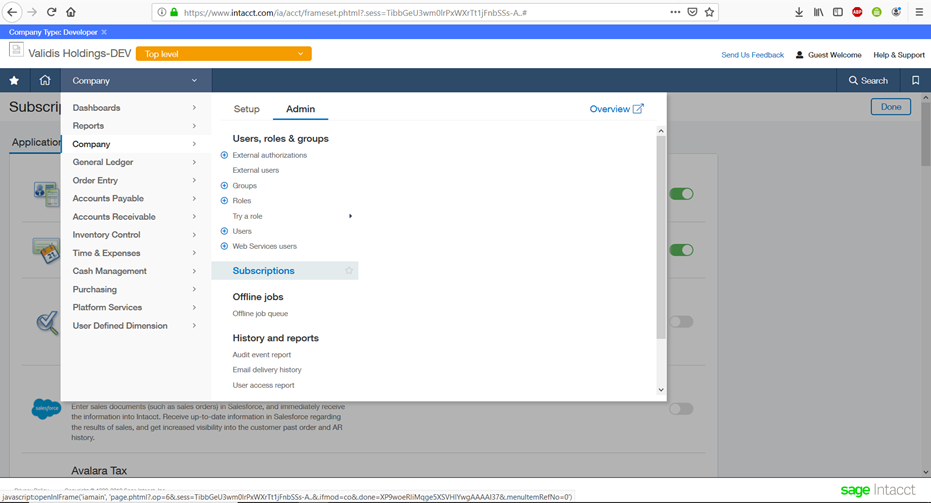Open Platform Services menu item

pos(107,307)
